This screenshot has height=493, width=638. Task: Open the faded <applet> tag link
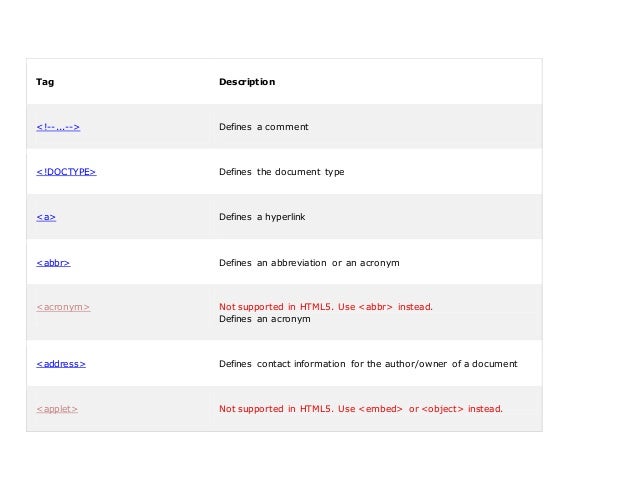point(57,409)
